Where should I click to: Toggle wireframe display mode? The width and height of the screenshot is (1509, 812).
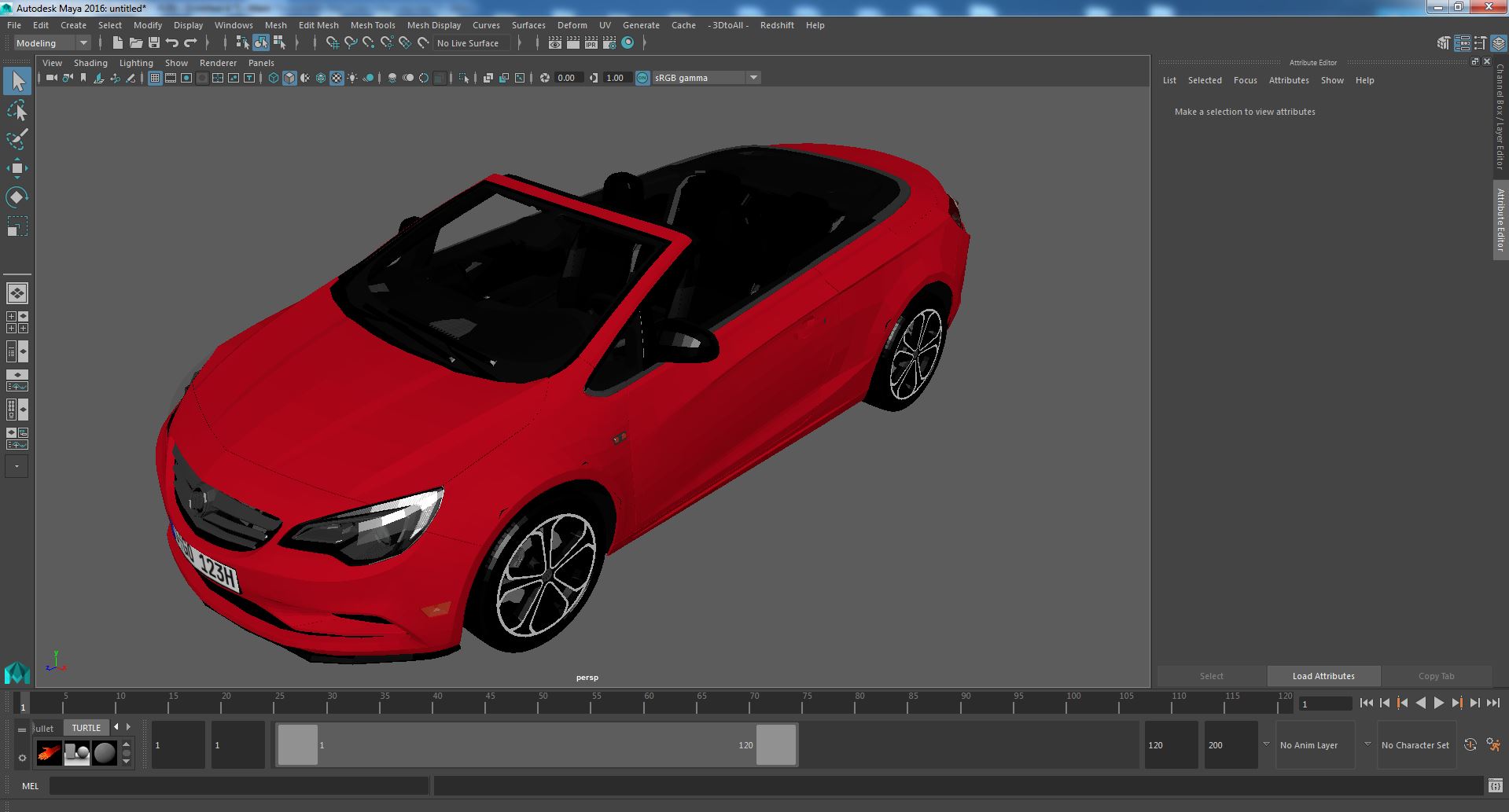[274, 78]
